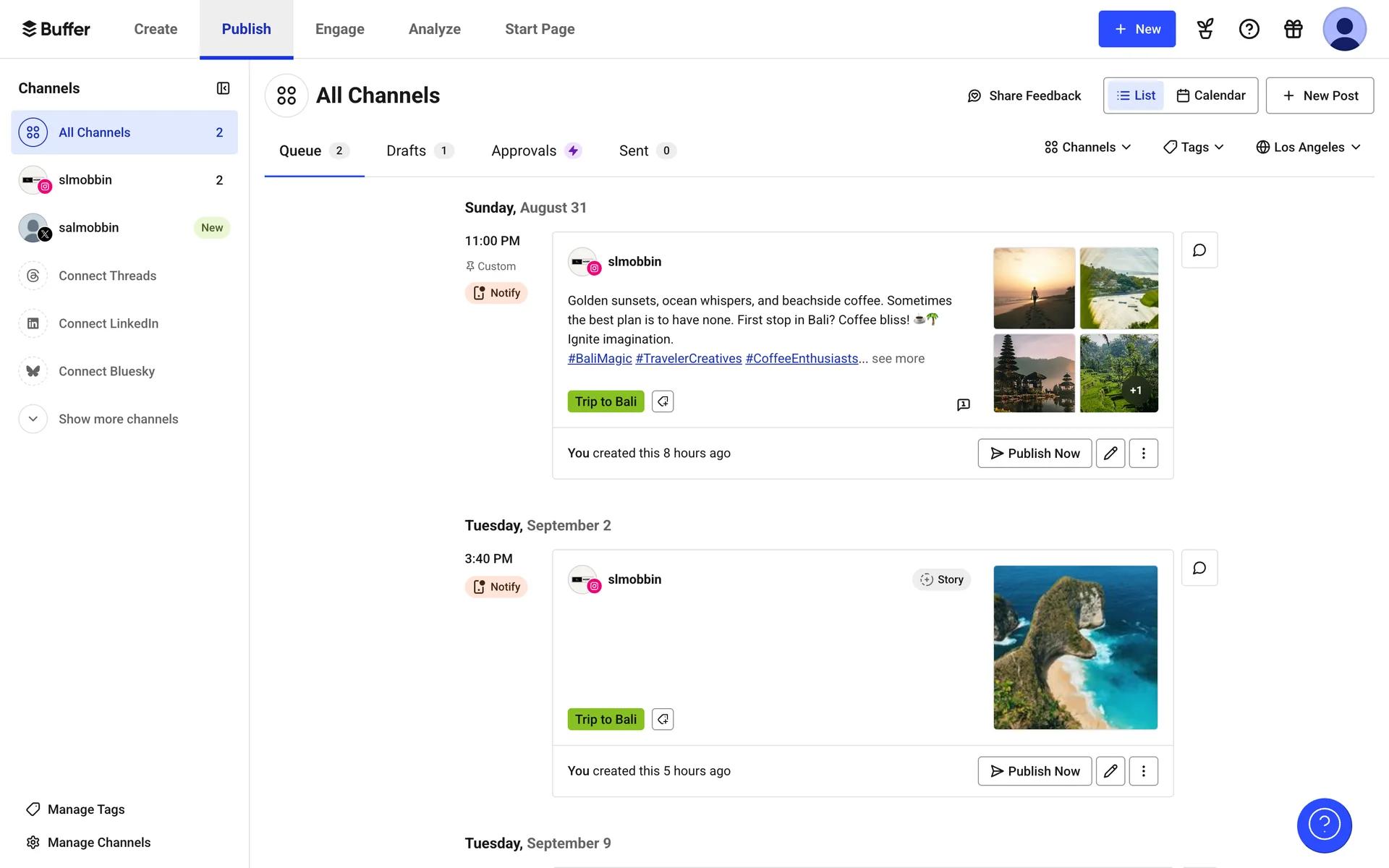Click the gift box icon in header
The image size is (1389, 868).
(1293, 29)
